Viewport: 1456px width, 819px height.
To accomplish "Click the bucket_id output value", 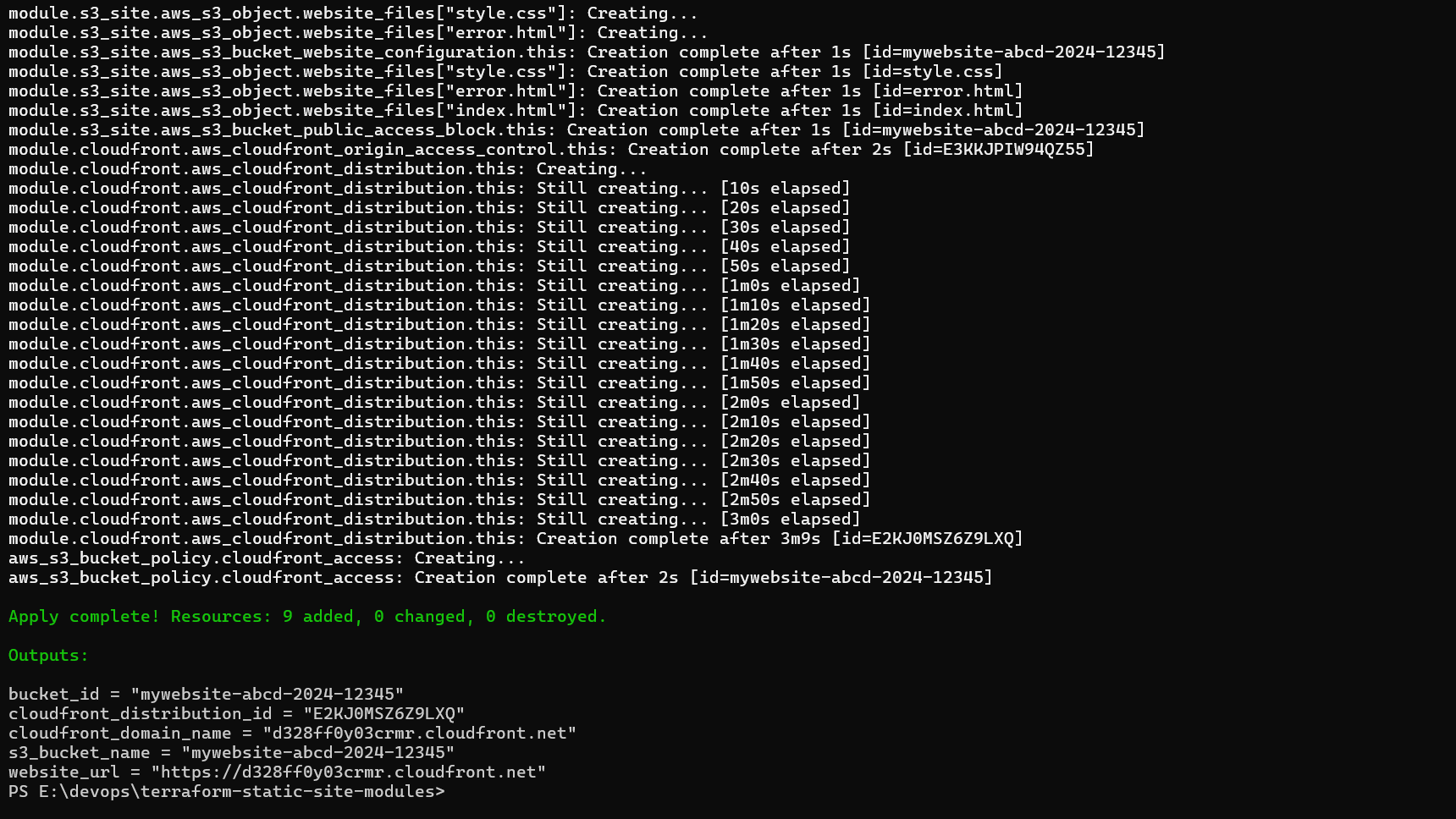I will point(267,695).
